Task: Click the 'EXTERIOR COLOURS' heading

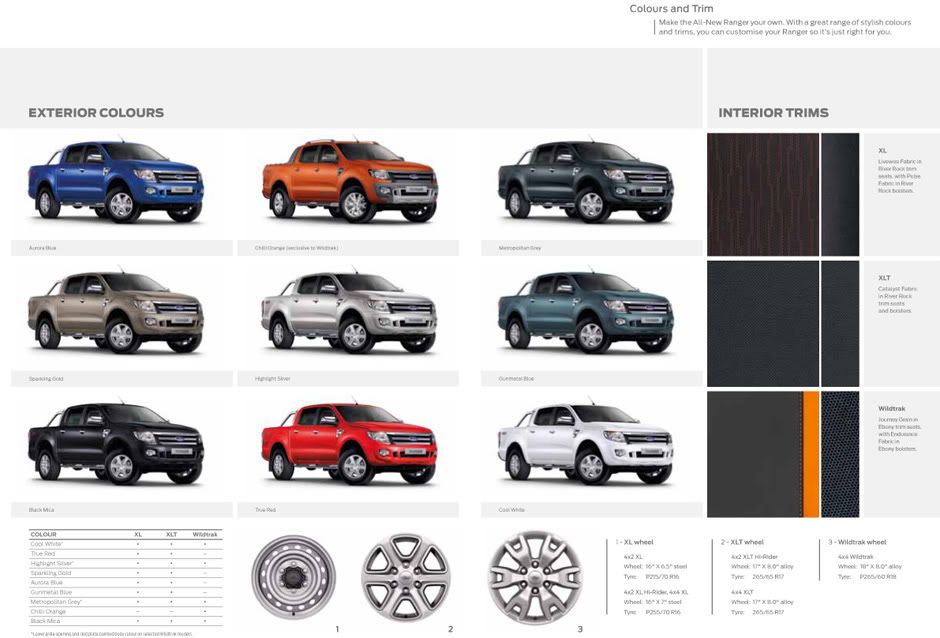Action: click(x=96, y=113)
